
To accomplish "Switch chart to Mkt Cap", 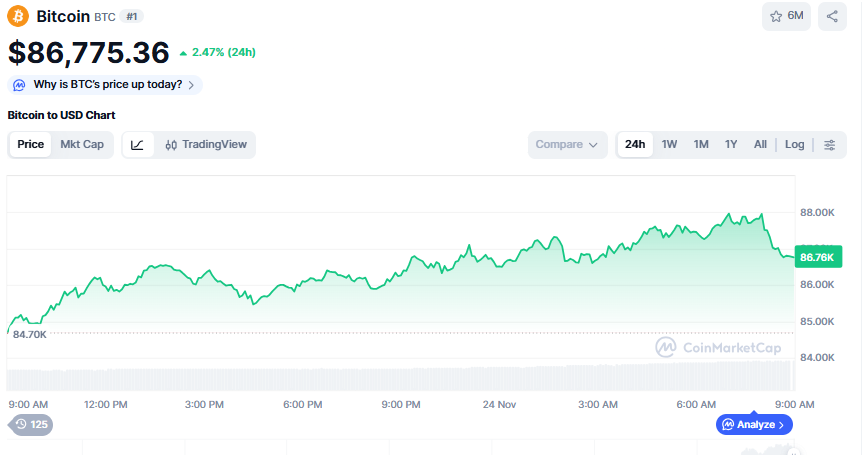I will click(82, 145).
